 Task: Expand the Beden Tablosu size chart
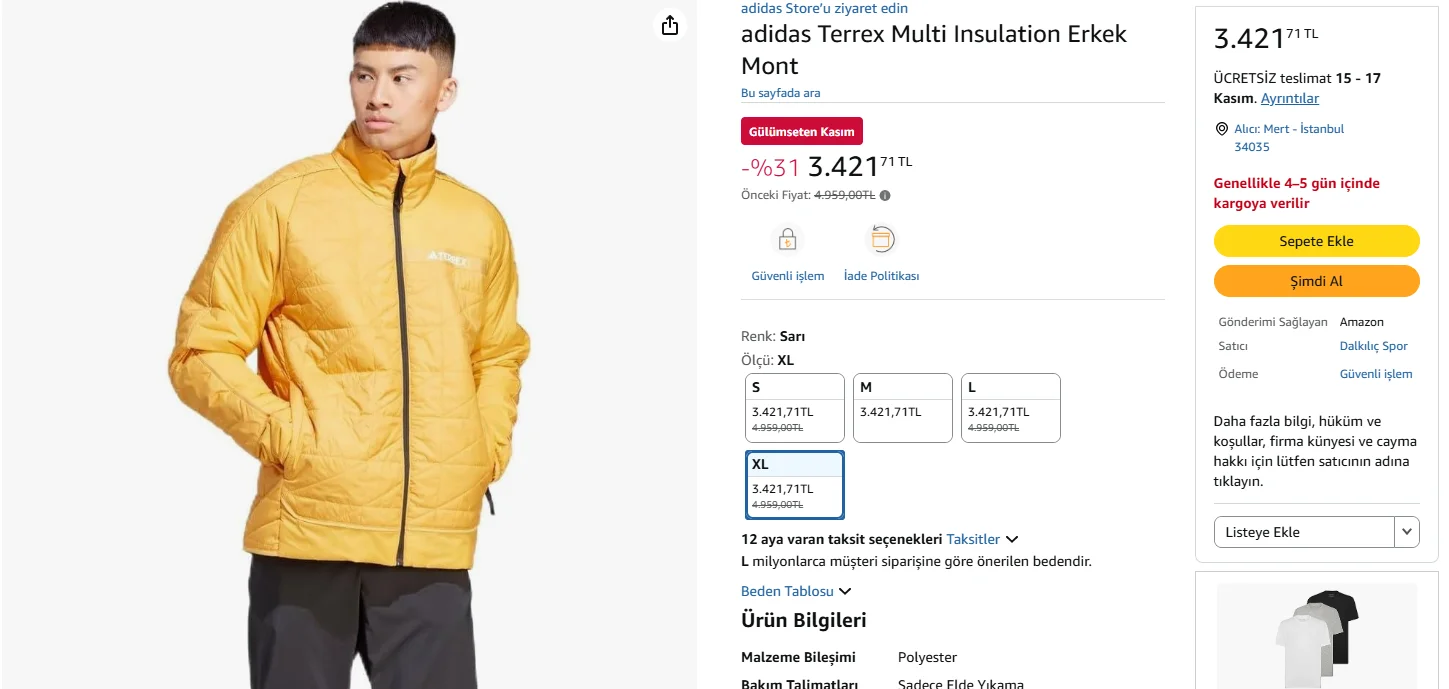tap(796, 591)
